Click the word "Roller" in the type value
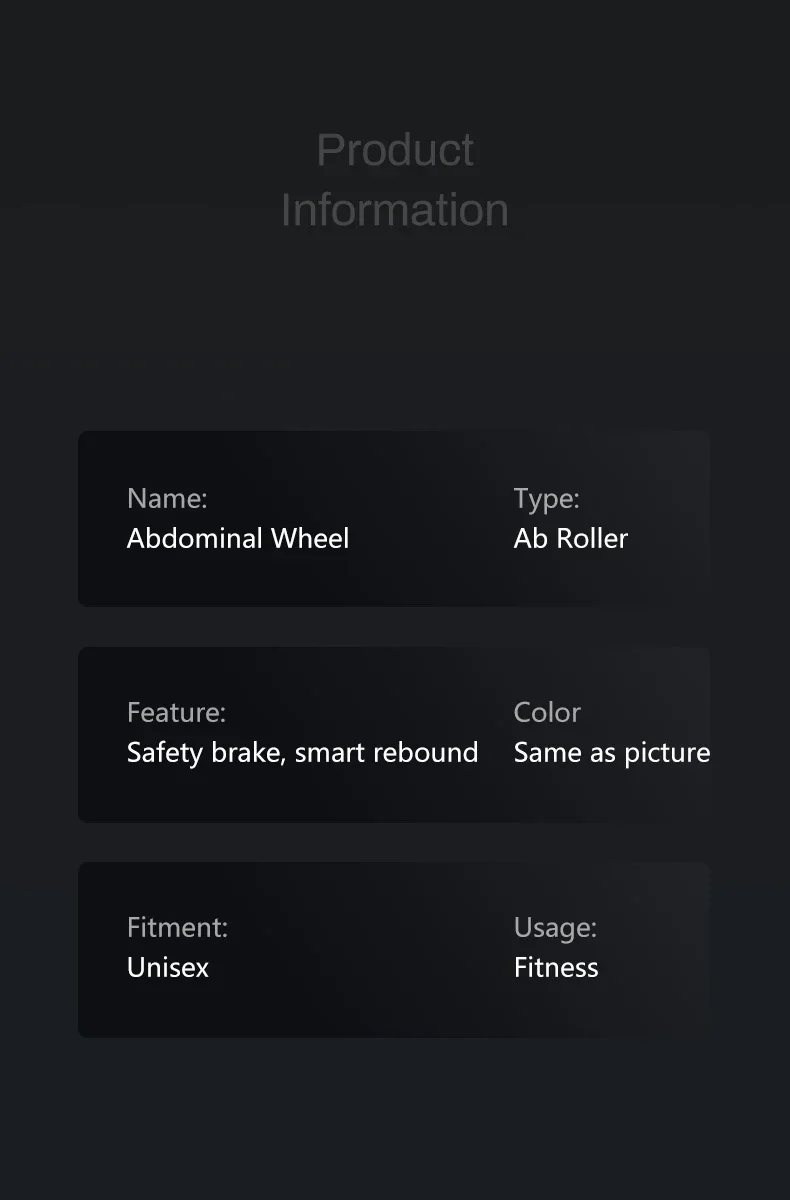This screenshot has height=1200, width=790. 592,538
